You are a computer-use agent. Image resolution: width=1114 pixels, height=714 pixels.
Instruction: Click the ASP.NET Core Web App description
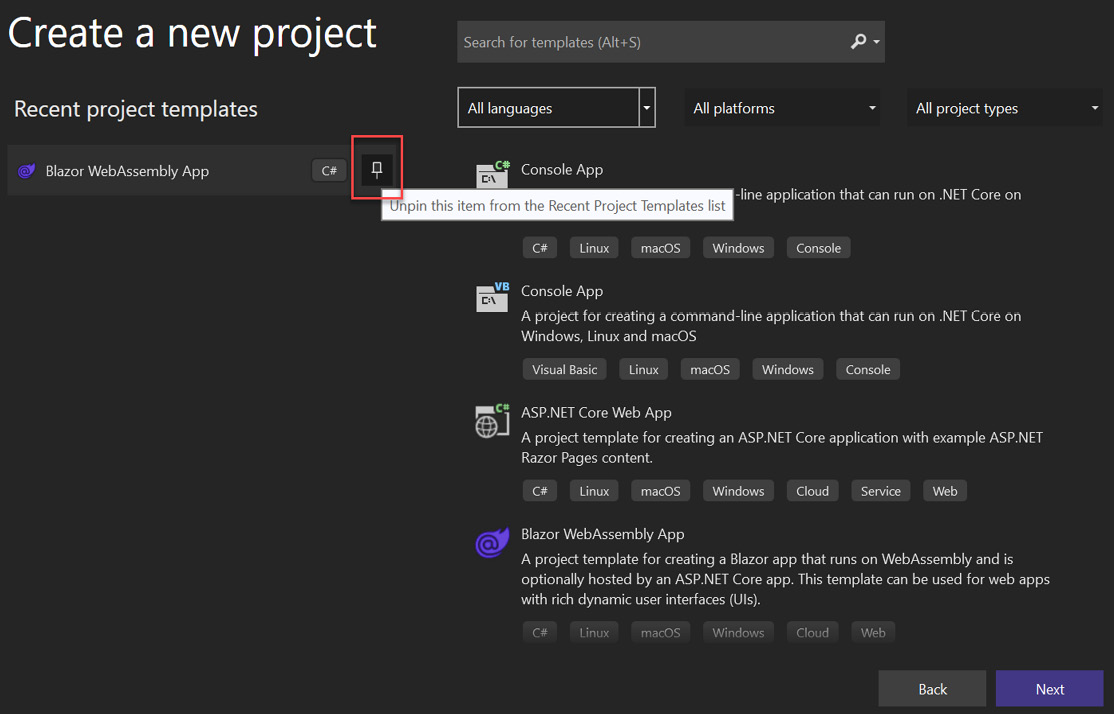click(x=782, y=448)
